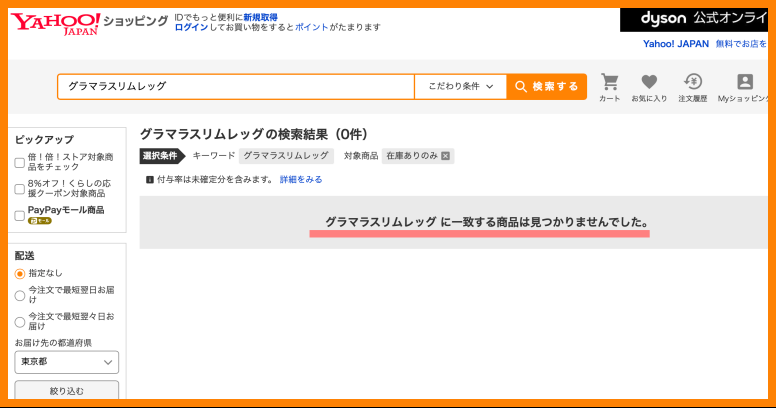This screenshot has height=408, width=776.
Task: Remove the 在庫ありのみ filter tag
Action: [x=445, y=156]
